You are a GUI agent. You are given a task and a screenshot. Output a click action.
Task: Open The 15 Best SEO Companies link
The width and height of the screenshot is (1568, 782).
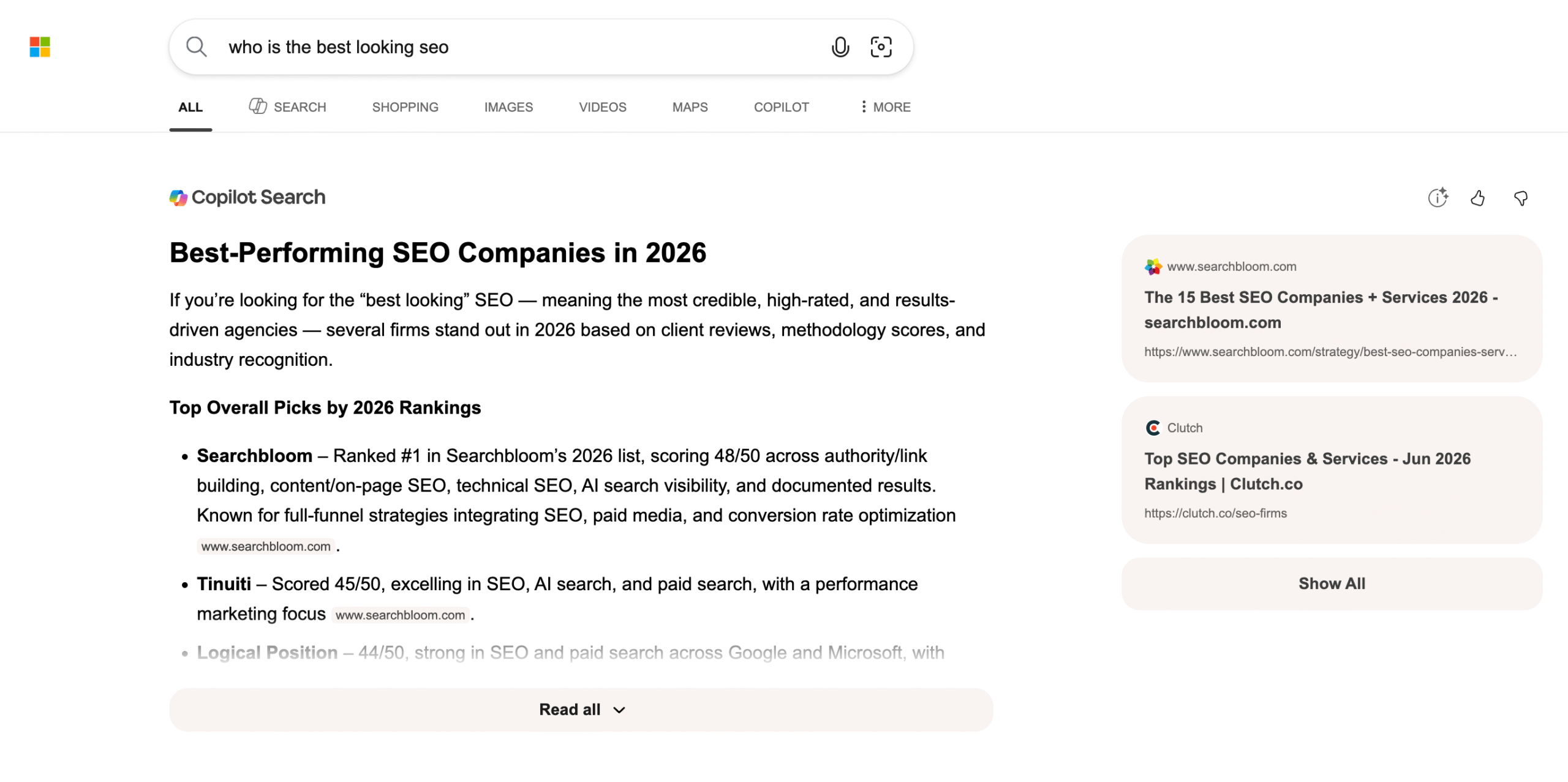[1321, 310]
